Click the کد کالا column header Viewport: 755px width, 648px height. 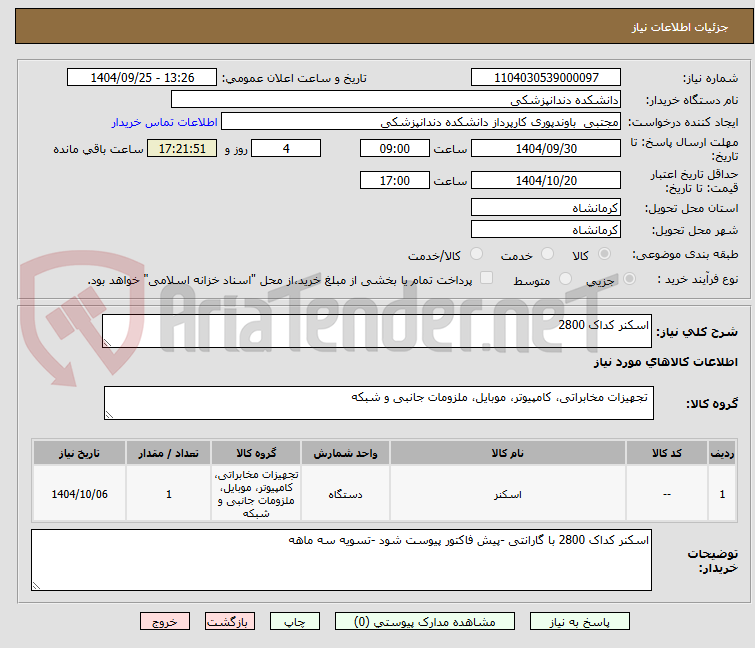(666, 453)
